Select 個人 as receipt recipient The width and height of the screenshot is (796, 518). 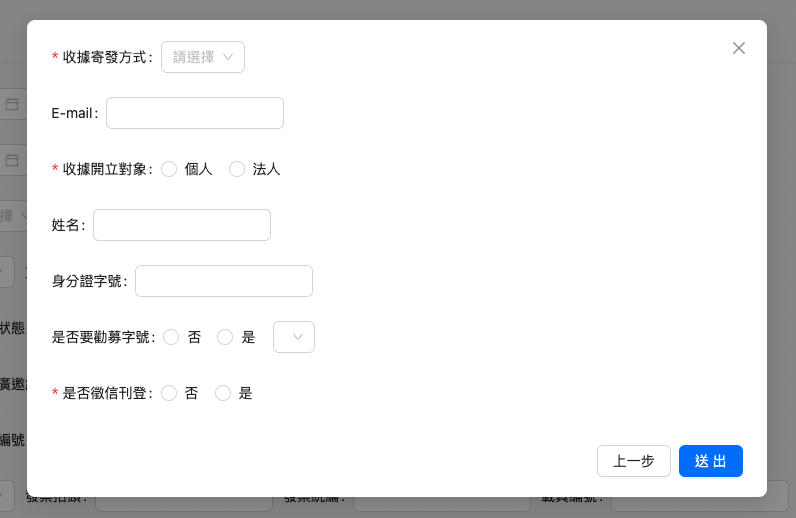(x=169, y=169)
